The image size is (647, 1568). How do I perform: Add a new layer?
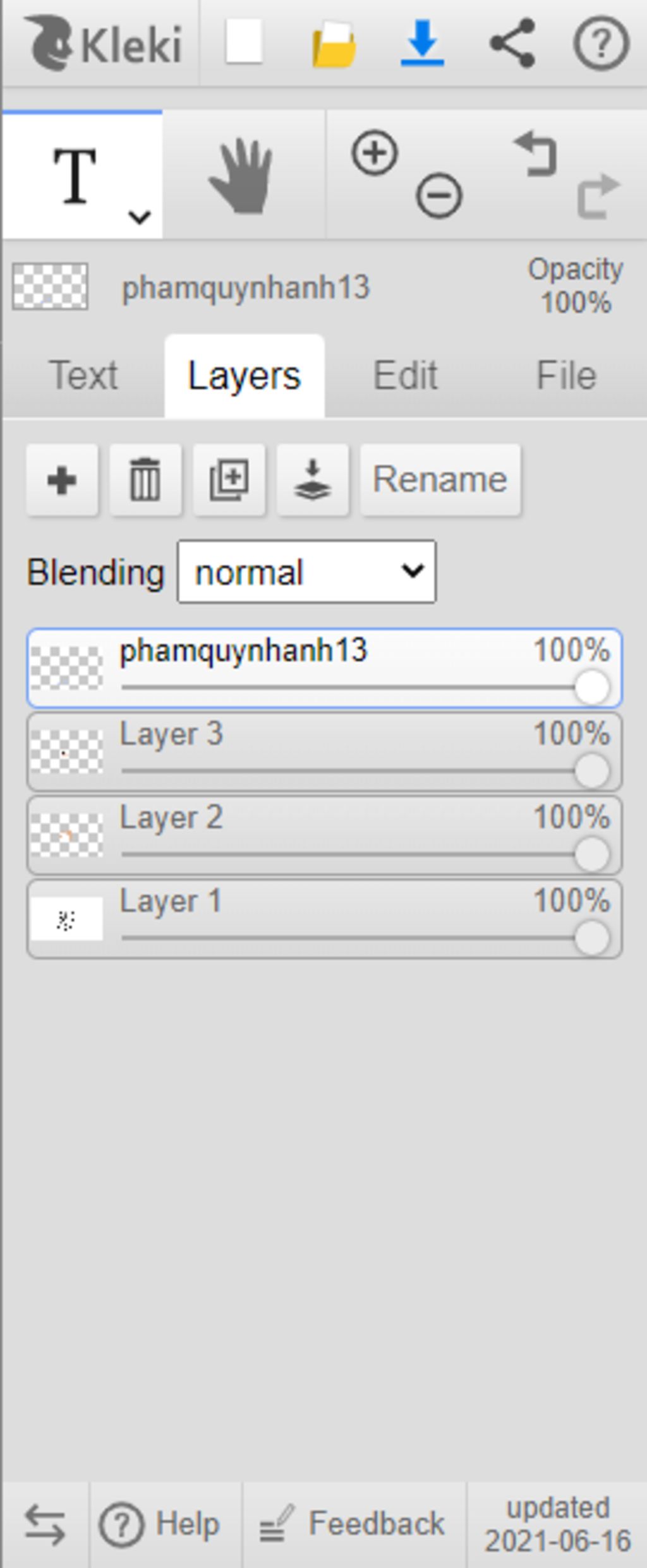[62, 480]
